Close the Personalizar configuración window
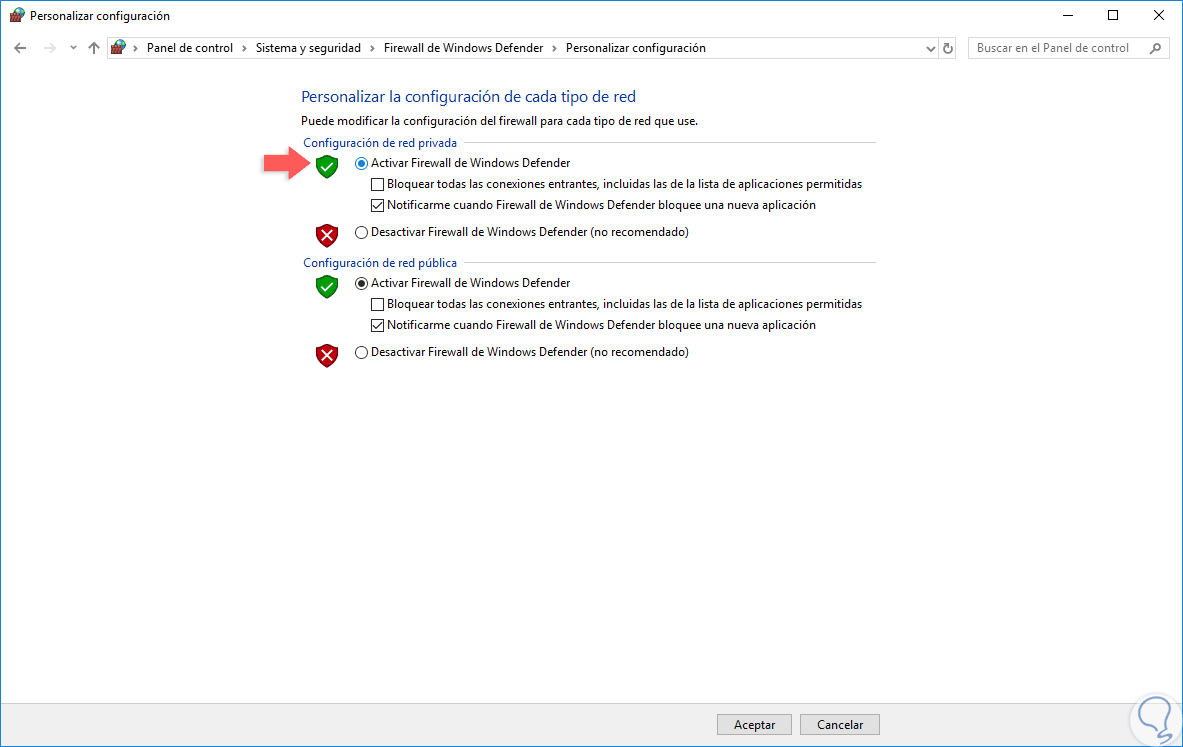 (1159, 15)
